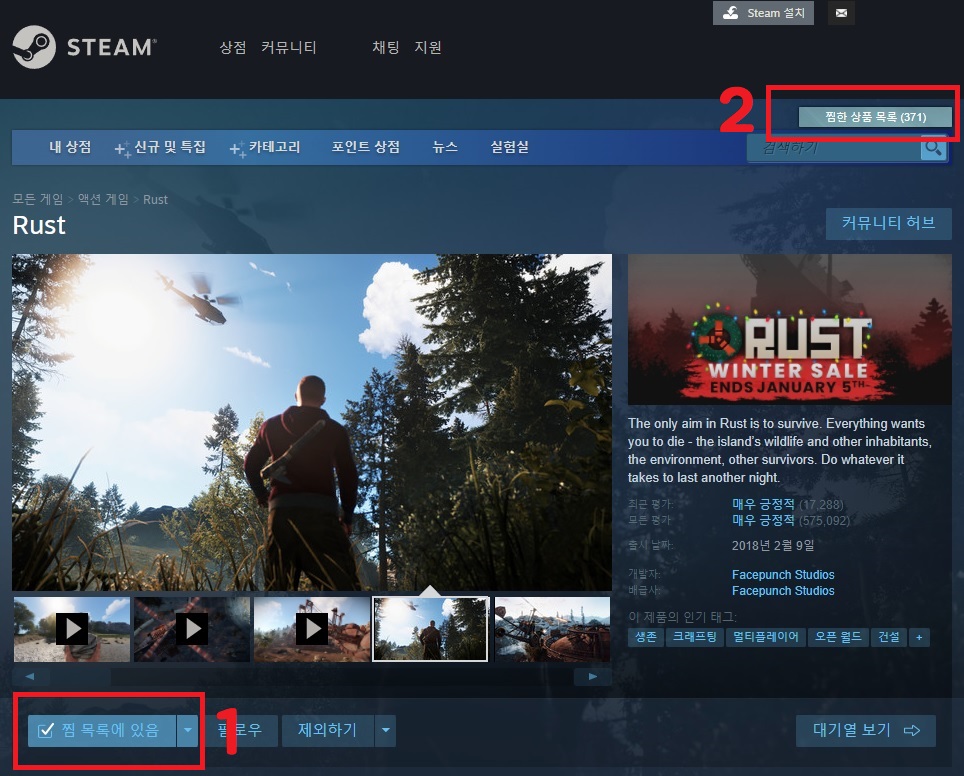Click the 제외하기 ignore button
The width and height of the screenshot is (964, 776).
click(327, 730)
